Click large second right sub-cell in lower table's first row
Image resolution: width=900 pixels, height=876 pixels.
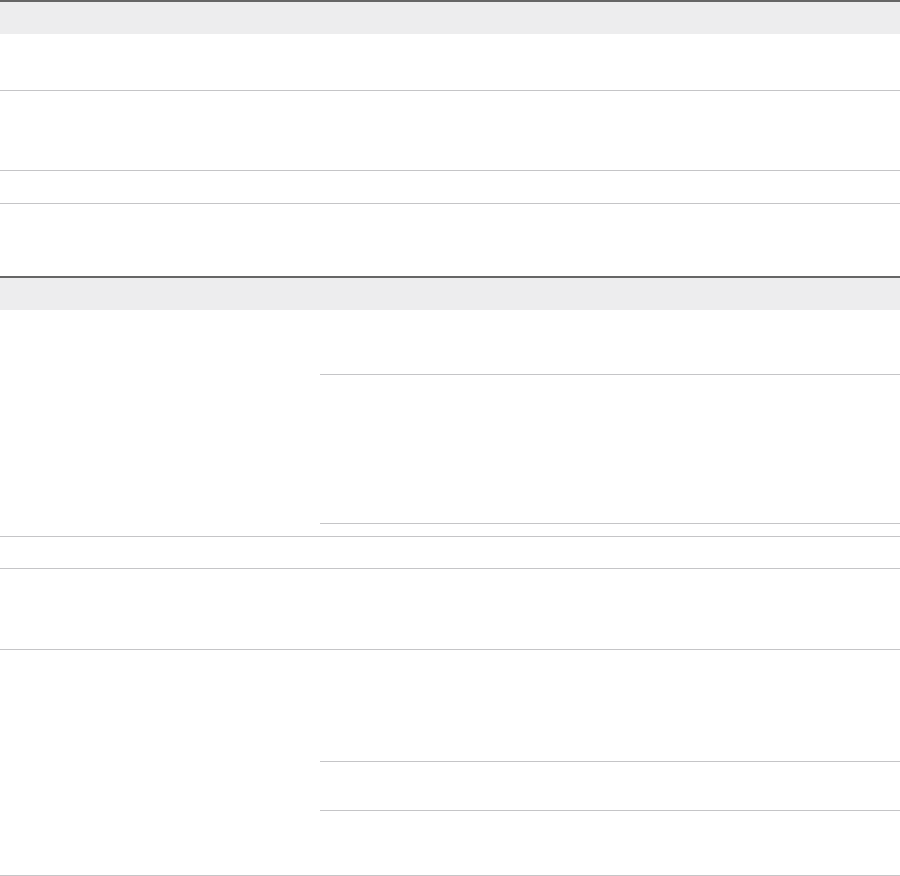click(608, 449)
